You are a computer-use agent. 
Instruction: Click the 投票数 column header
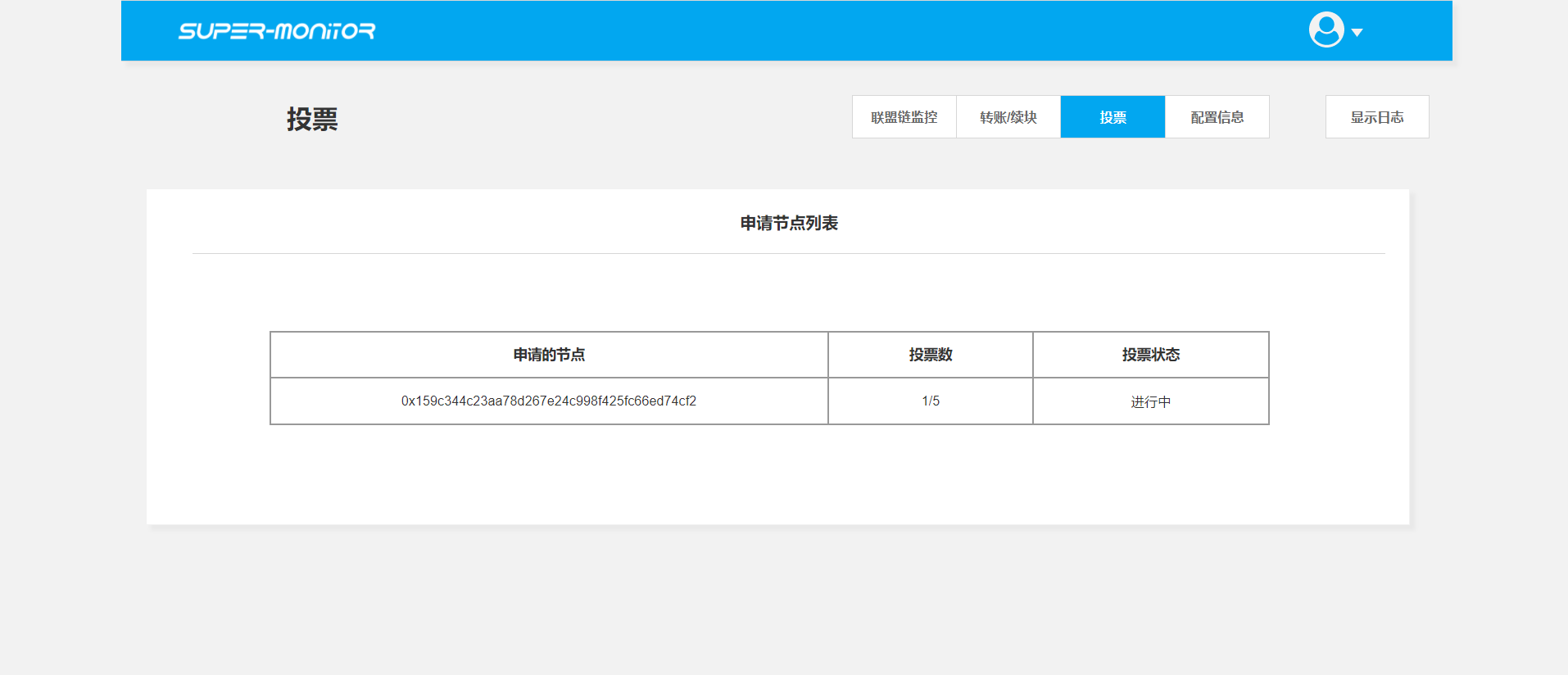click(930, 355)
